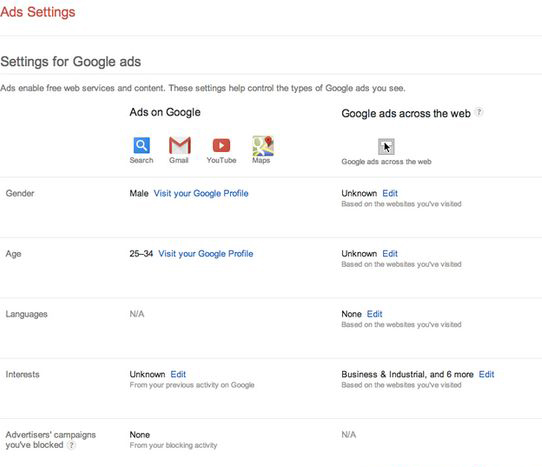Click 'Ads enable free web services' description text
Screen dimensions: 542x467
(203, 88)
